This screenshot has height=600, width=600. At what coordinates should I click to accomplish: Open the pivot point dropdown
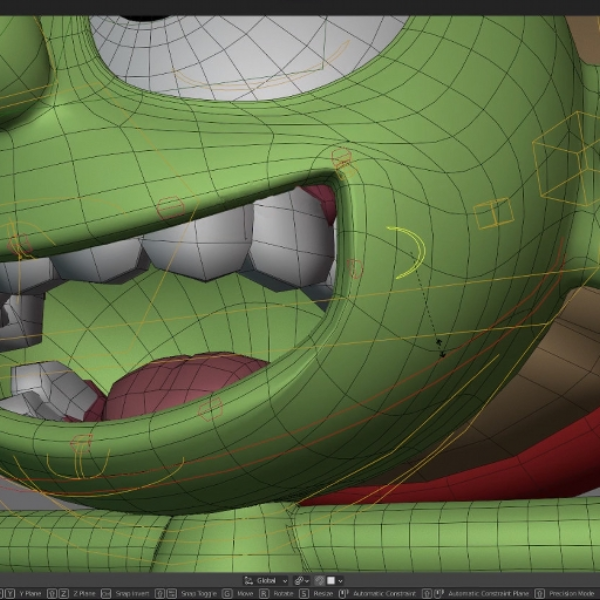pyautogui.click(x=302, y=580)
